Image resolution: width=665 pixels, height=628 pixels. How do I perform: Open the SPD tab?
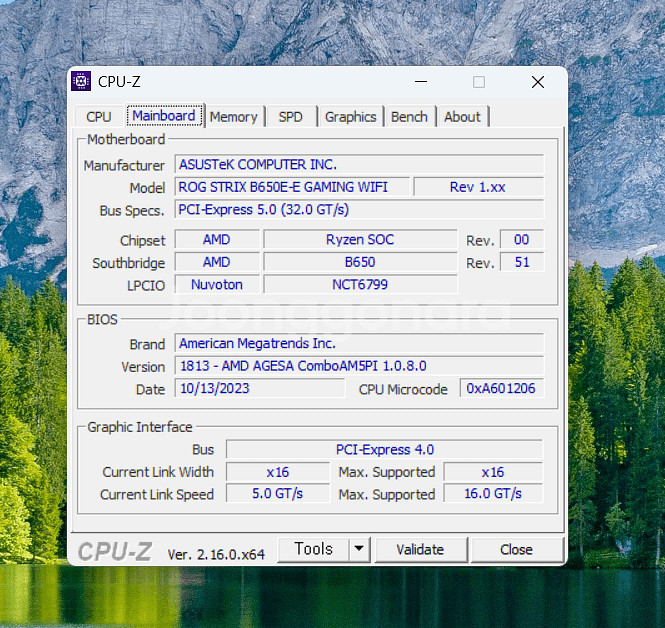pyautogui.click(x=291, y=117)
